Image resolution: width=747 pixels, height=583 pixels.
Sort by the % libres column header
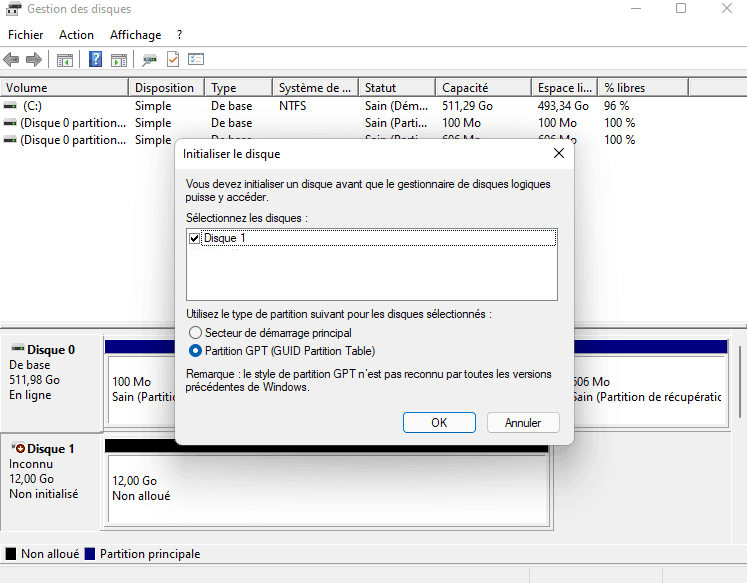pyautogui.click(x=643, y=88)
